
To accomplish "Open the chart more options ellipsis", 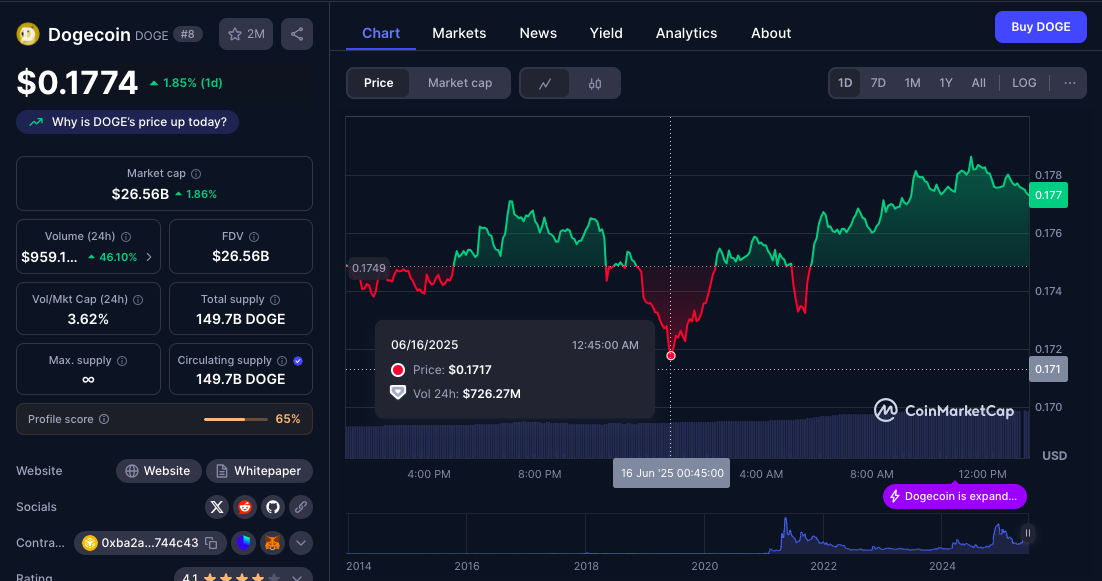I will click(x=1070, y=83).
